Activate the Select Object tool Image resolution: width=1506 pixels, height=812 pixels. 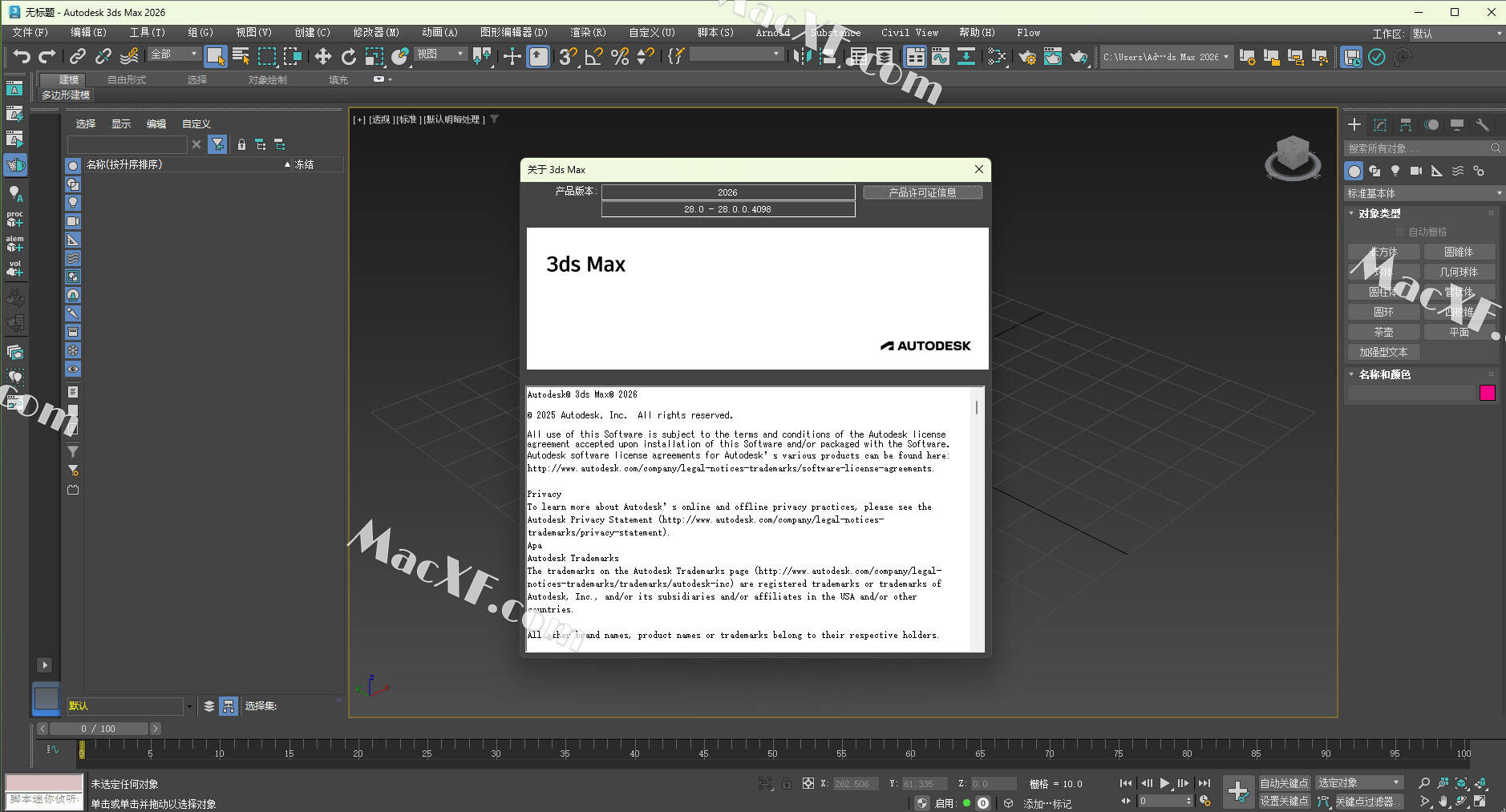click(x=215, y=56)
